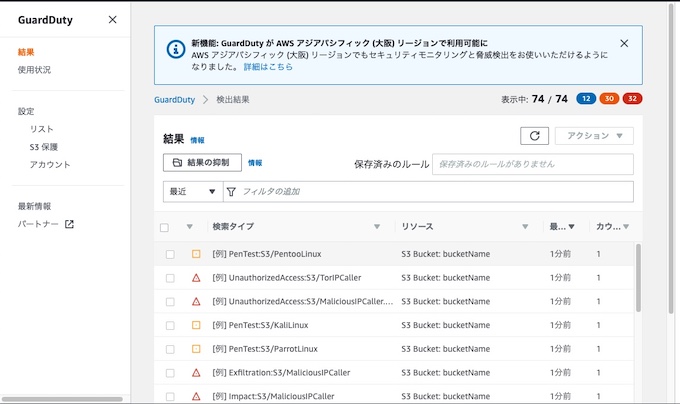Click the severity icon for Exfiltration:S3/MaliciousIPCaller
Image resolution: width=680 pixels, height=404 pixels.
(x=196, y=373)
